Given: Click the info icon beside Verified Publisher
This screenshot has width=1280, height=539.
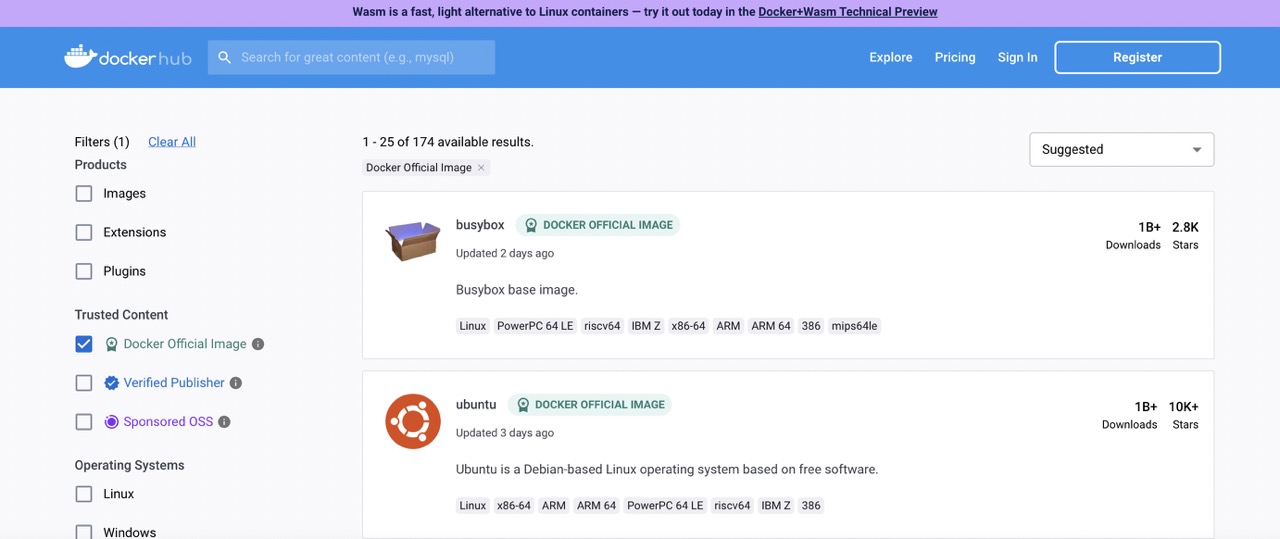Looking at the screenshot, I should (236, 383).
